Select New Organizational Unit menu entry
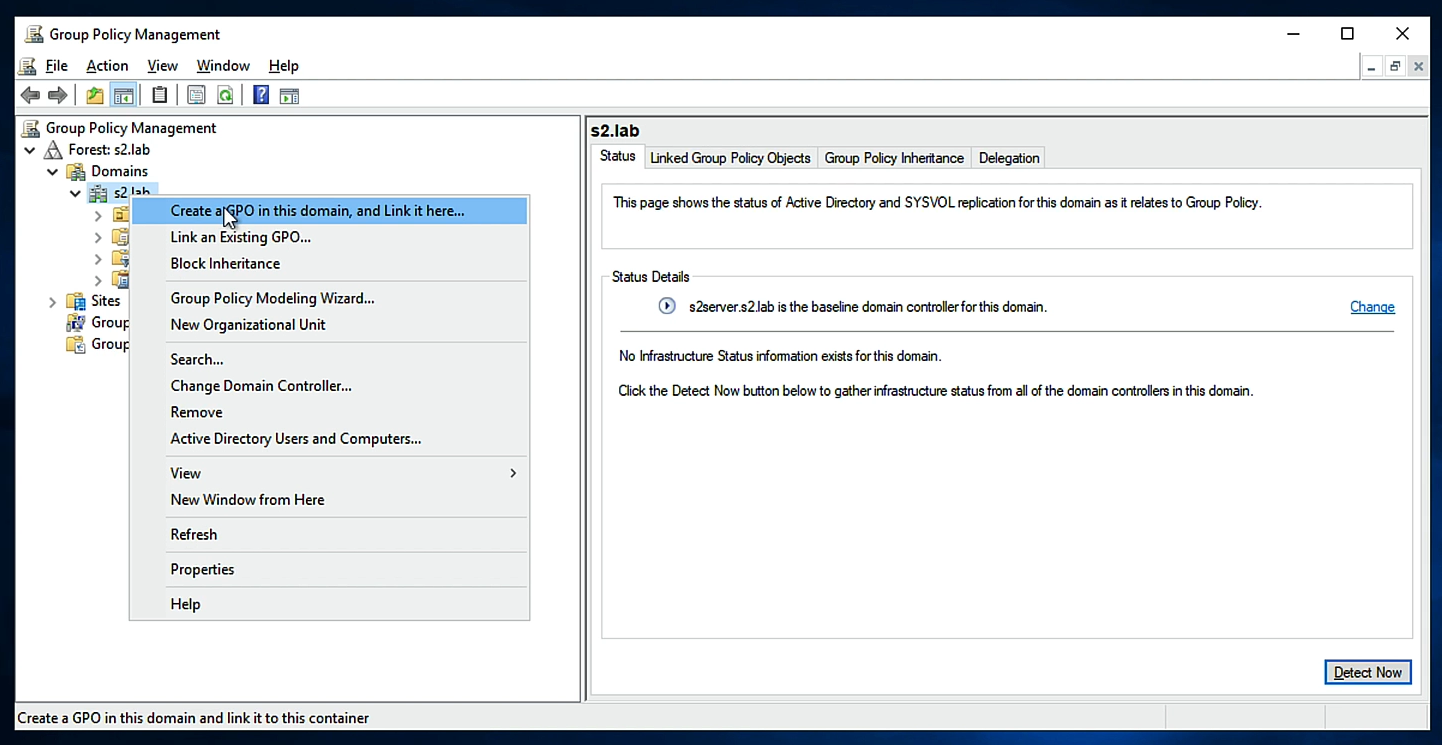 click(248, 325)
